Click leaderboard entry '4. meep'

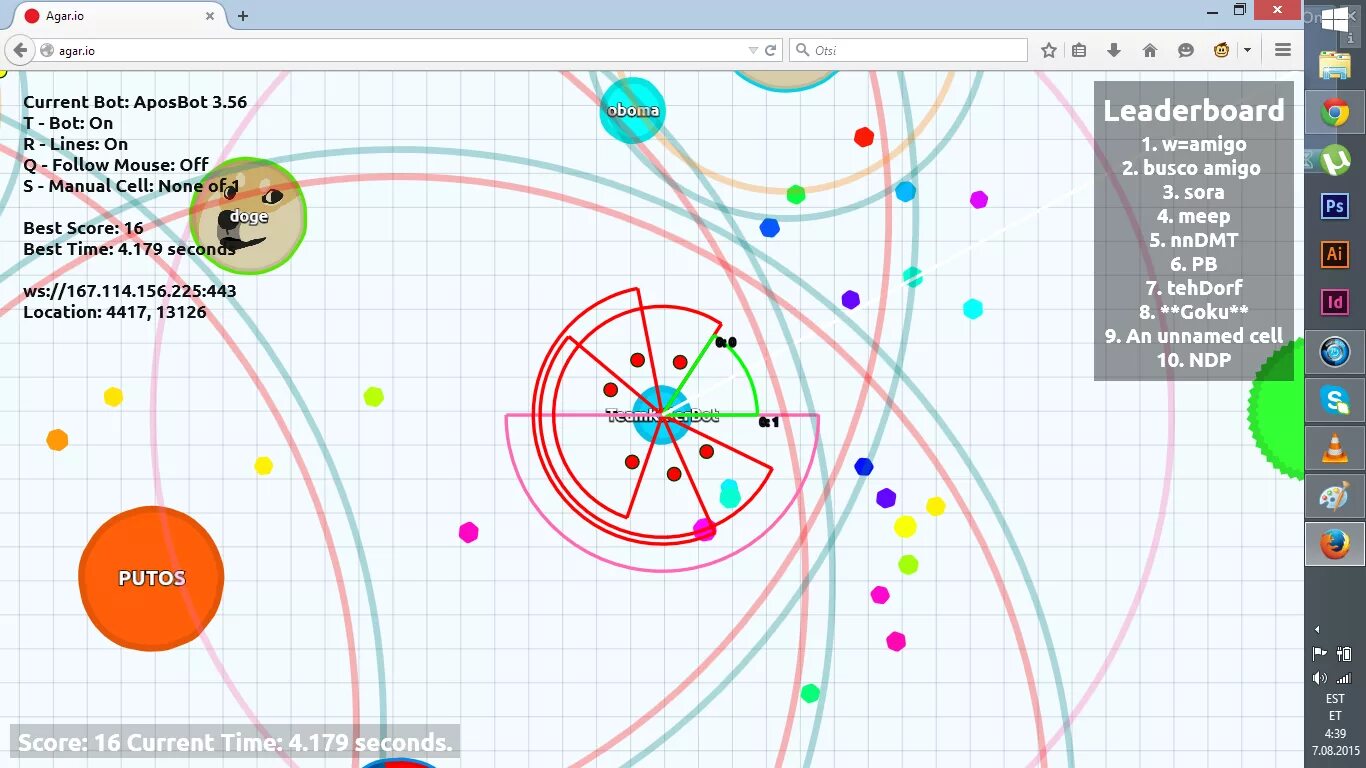pos(1193,216)
